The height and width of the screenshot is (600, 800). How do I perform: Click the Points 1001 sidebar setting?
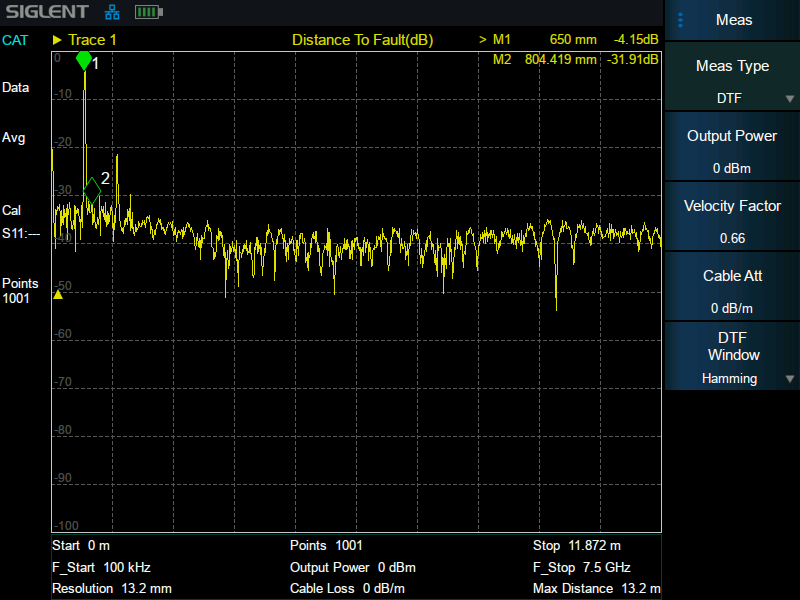pos(20,291)
